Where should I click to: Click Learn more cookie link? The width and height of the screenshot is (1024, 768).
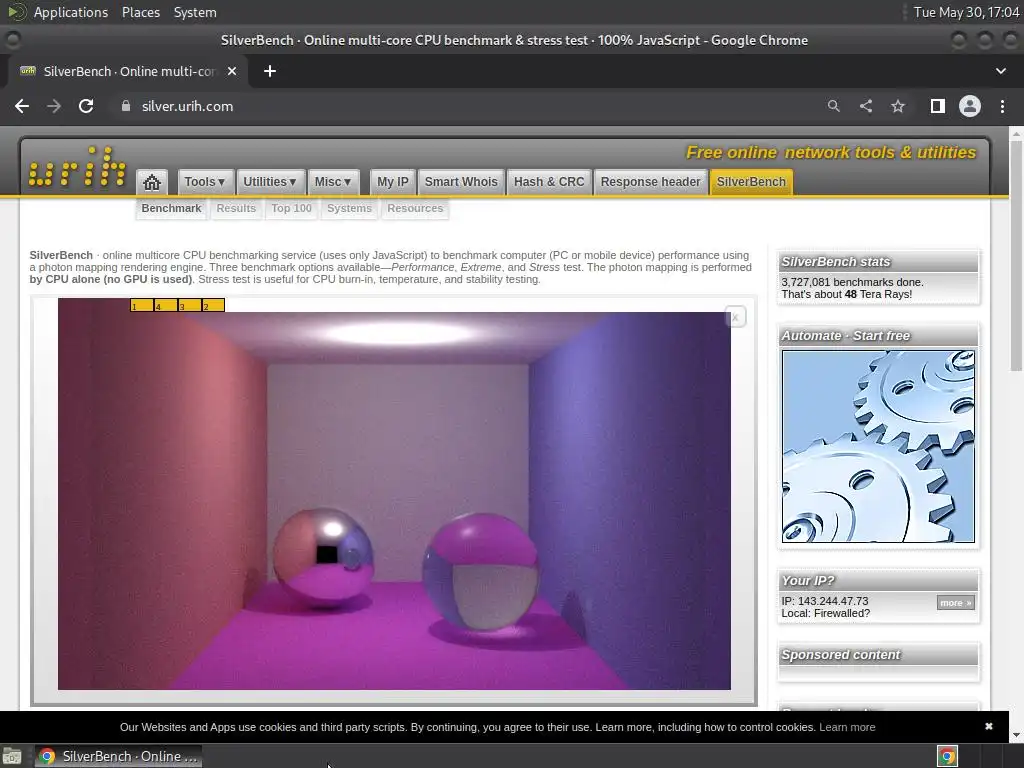(847, 727)
